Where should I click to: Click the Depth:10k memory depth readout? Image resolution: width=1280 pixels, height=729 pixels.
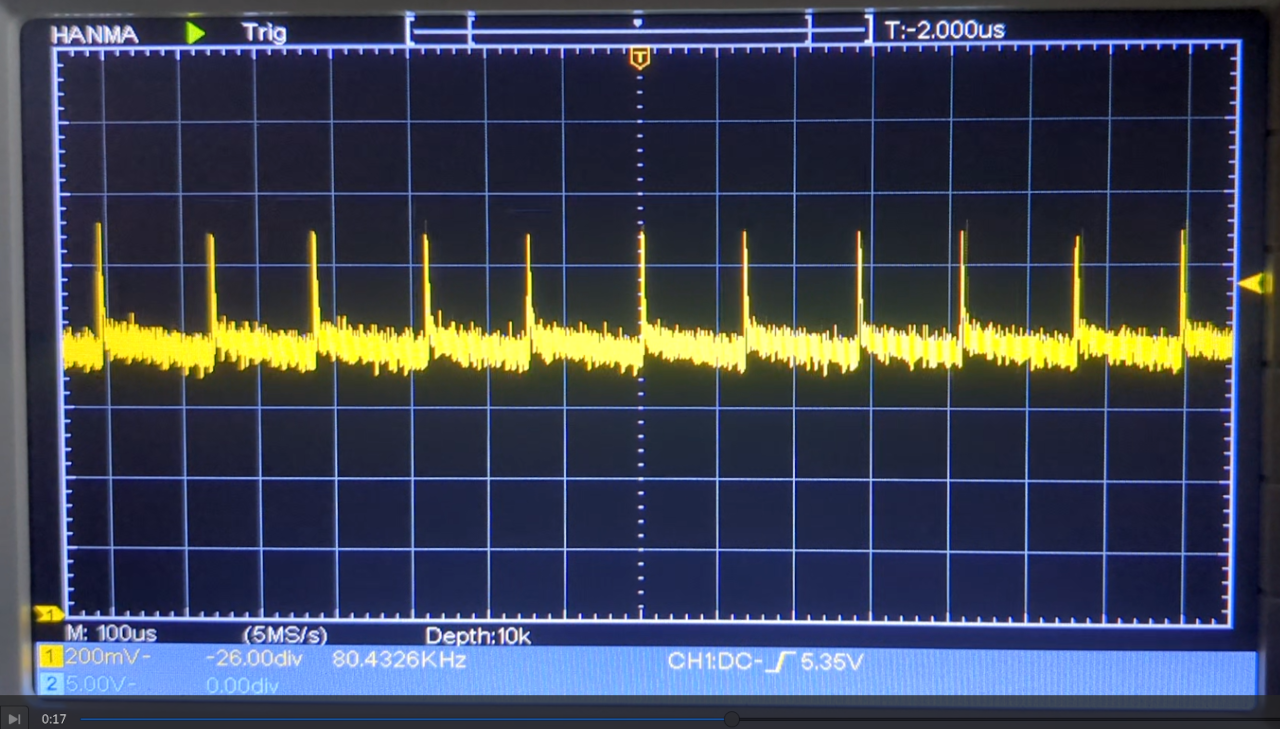coord(478,636)
